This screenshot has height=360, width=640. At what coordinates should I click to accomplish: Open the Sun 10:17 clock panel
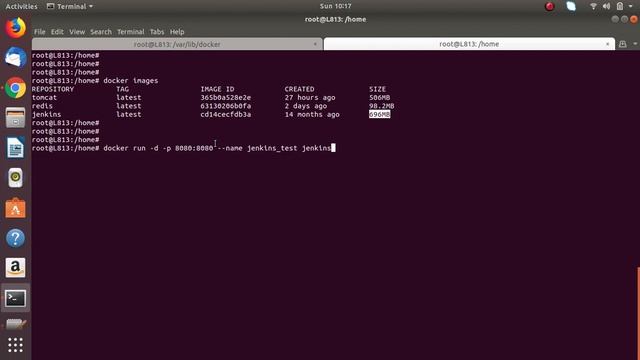pyautogui.click(x=336, y=6)
